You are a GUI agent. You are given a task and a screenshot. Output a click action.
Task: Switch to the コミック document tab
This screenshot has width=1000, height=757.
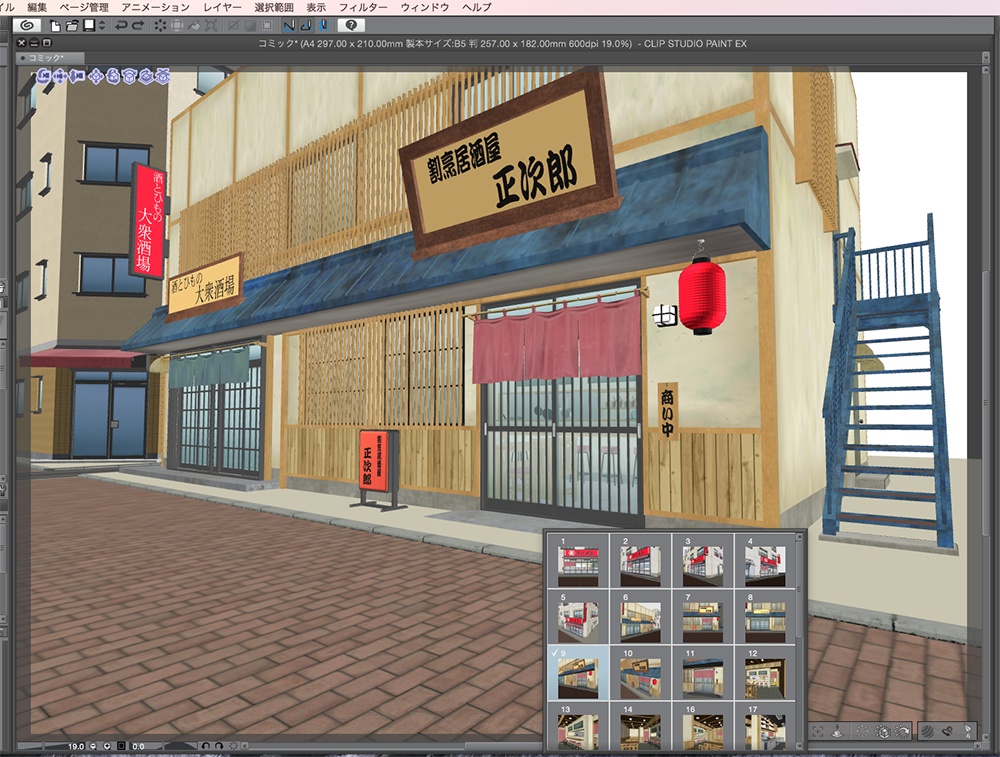46,58
